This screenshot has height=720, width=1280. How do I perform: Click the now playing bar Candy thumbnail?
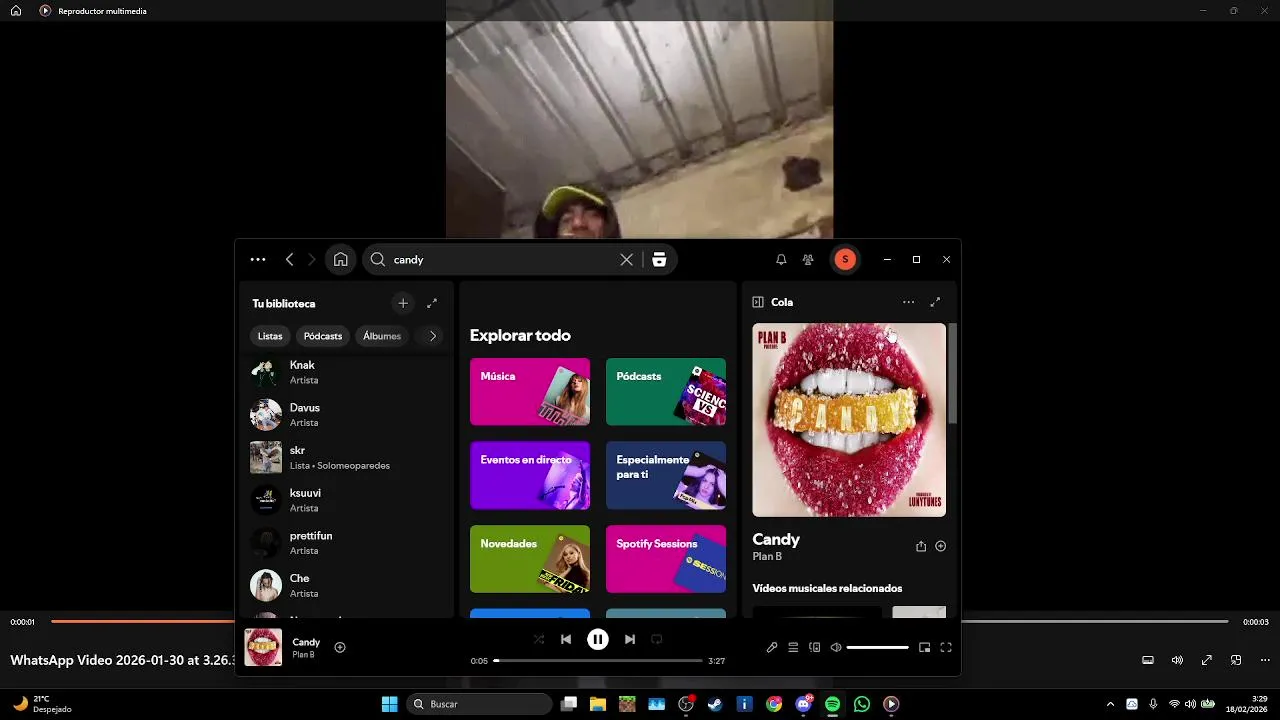coord(263,647)
